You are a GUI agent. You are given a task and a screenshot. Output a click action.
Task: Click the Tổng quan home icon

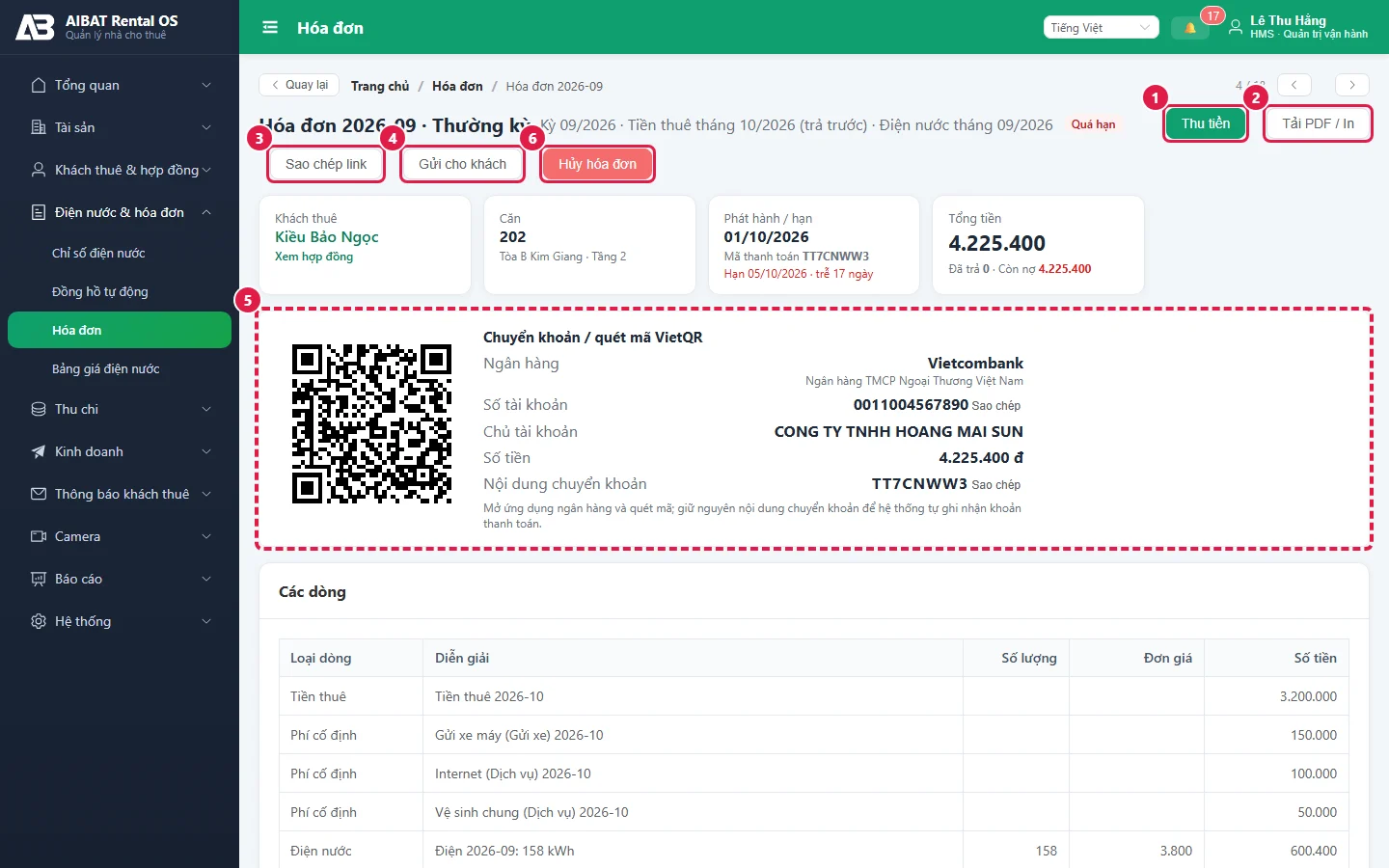pyautogui.click(x=39, y=85)
